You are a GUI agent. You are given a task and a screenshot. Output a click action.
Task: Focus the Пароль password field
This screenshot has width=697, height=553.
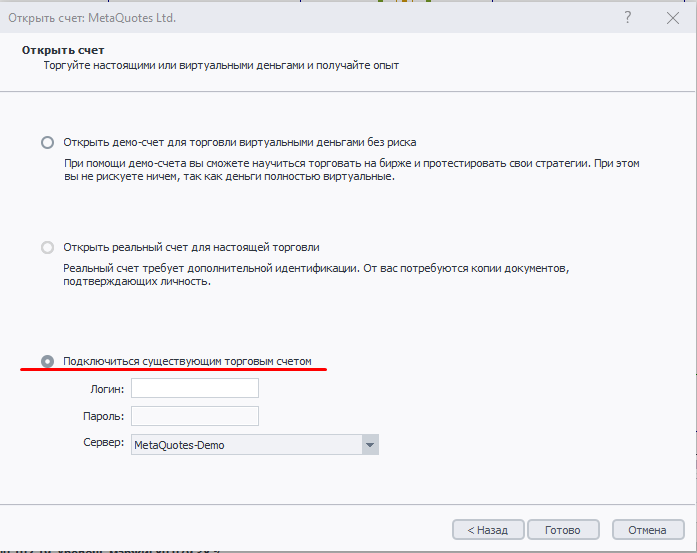tap(194, 416)
